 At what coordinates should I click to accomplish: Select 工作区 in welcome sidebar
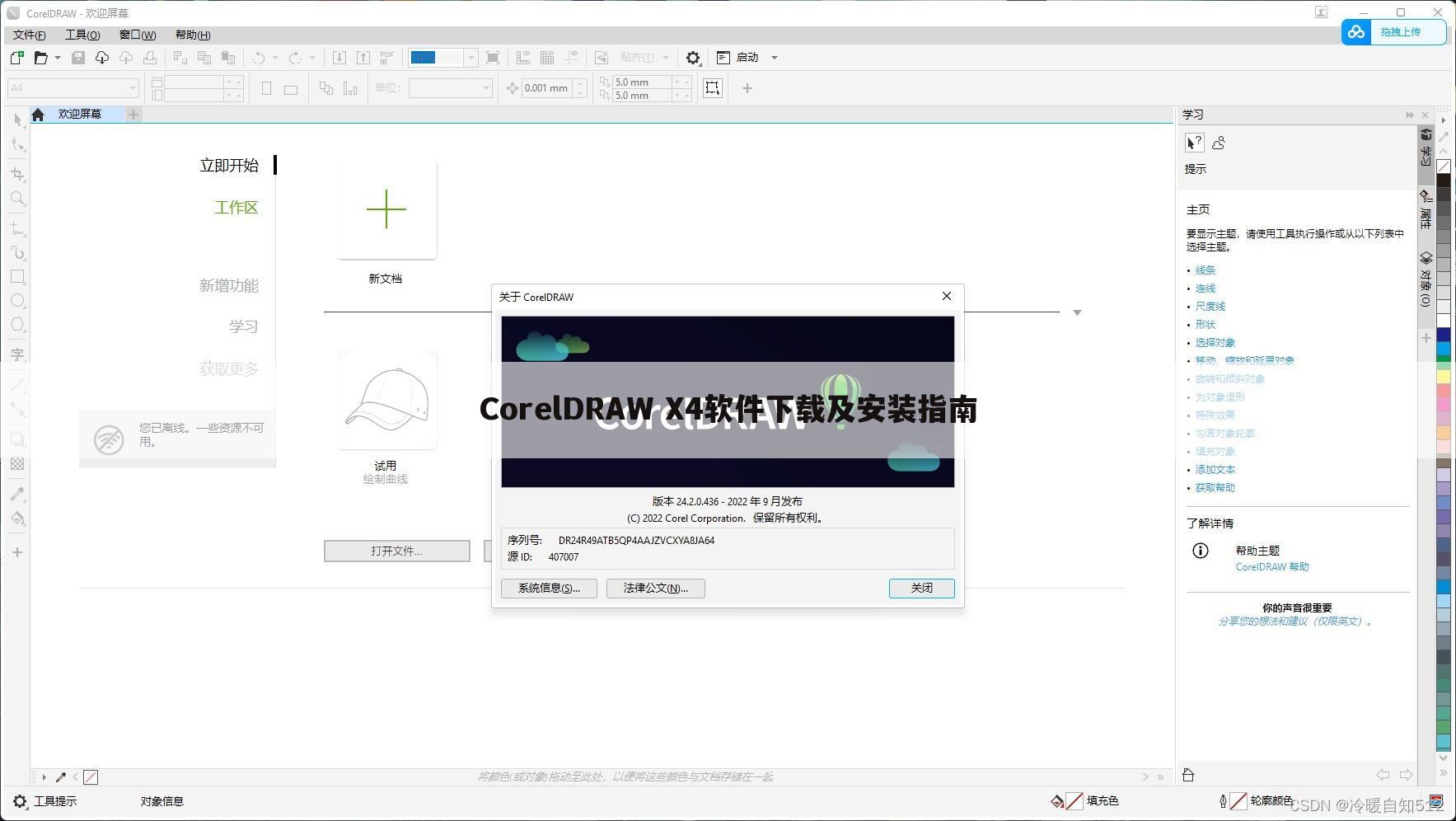236,208
